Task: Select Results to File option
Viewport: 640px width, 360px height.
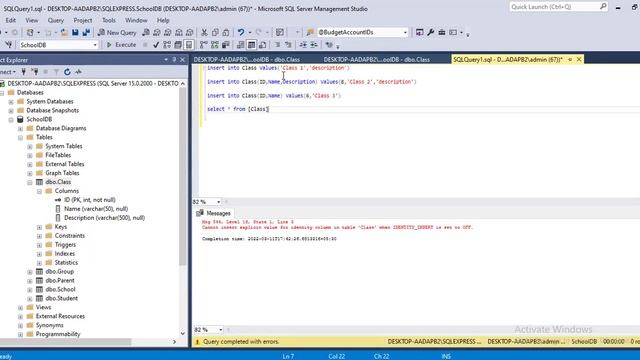Action: pyautogui.click(x=262, y=45)
